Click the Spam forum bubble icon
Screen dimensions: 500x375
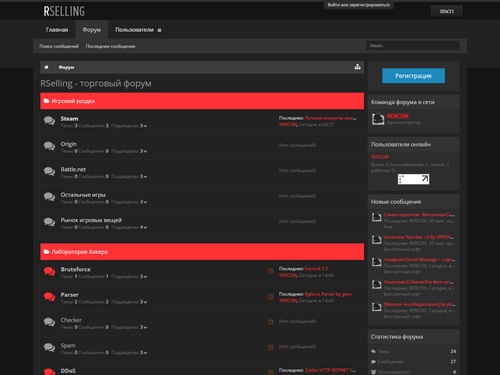[49, 347]
